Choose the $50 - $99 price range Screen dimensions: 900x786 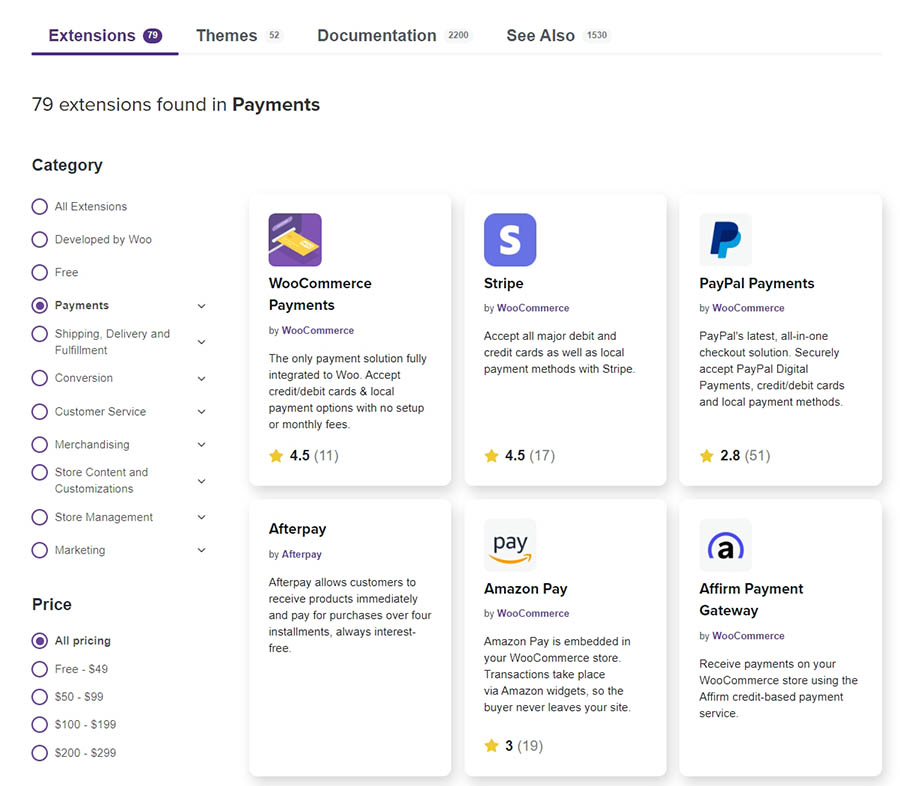pyautogui.click(x=40, y=697)
